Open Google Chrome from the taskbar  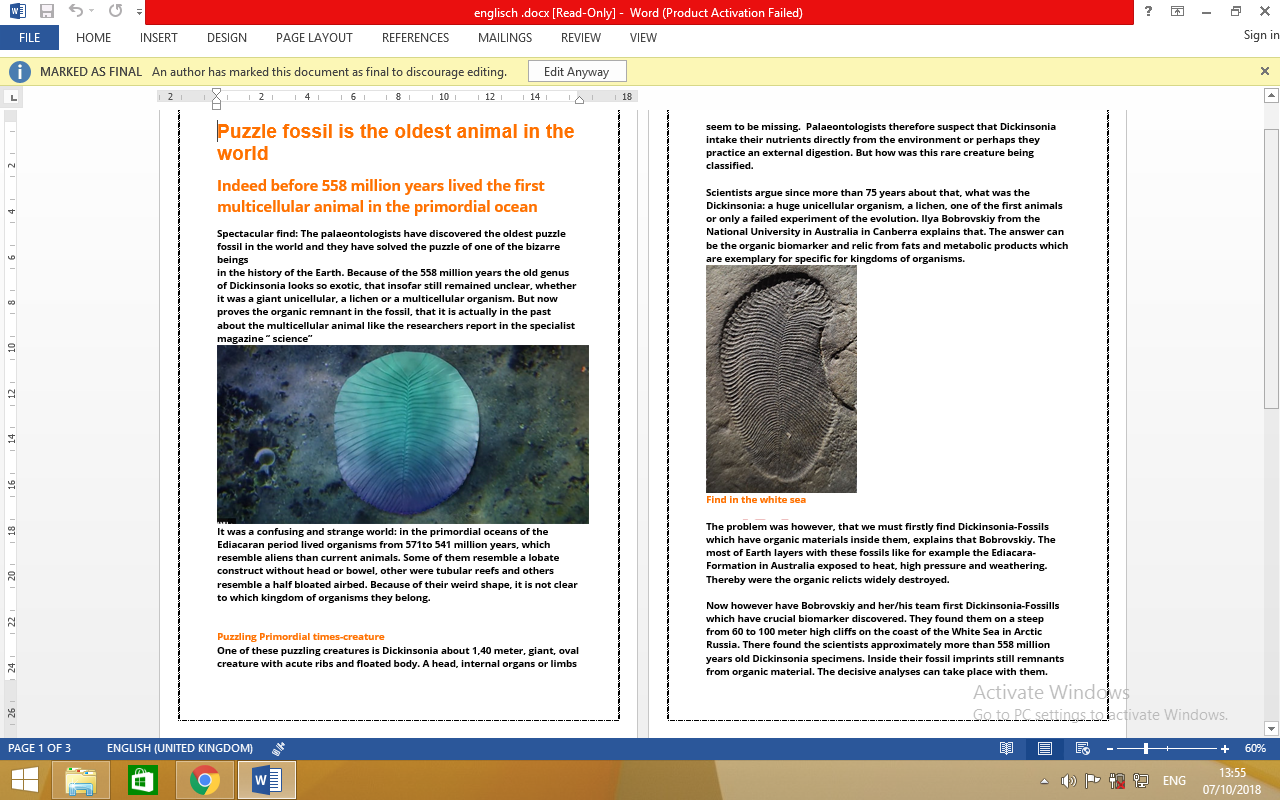coord(205,780)
